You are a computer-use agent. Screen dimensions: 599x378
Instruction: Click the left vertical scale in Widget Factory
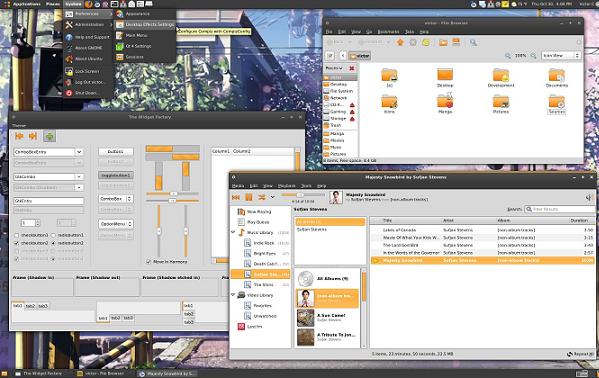pos(159,231)
